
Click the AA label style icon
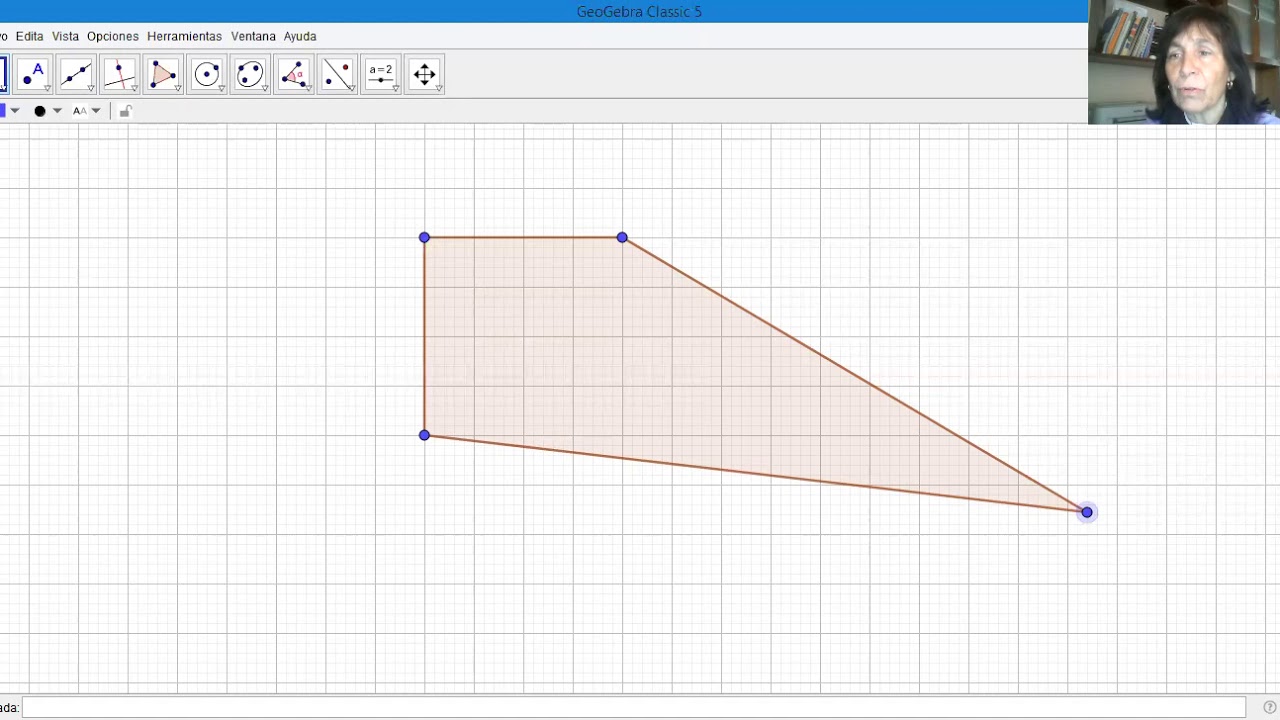79,111
